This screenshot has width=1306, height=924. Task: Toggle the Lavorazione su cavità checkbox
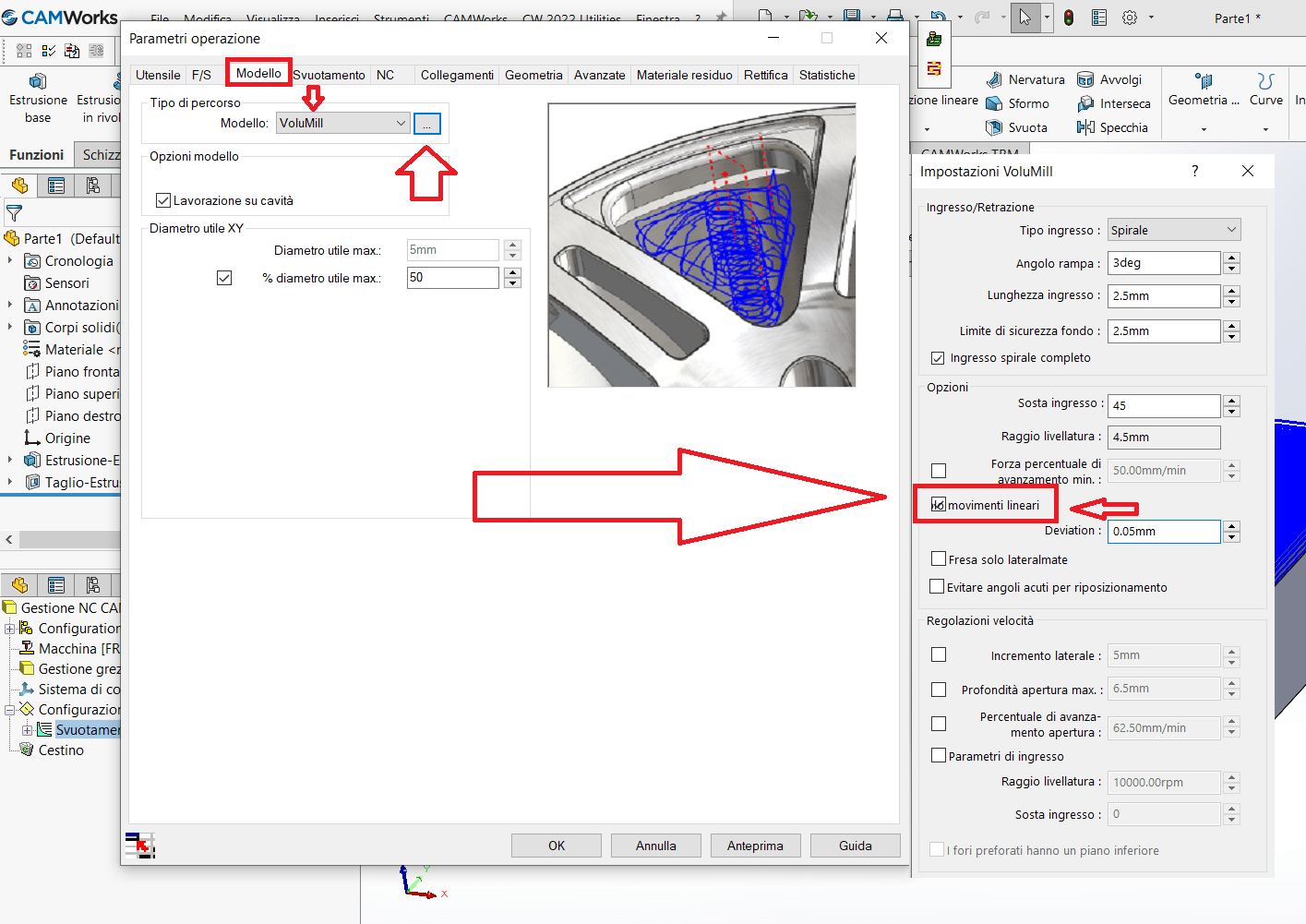163,200
